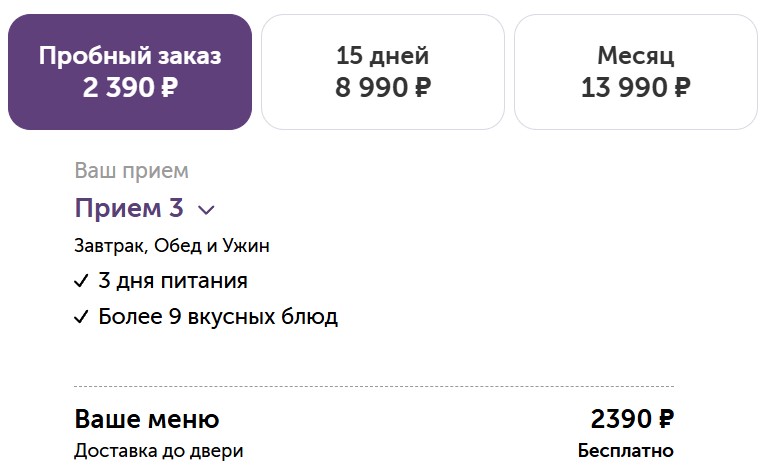The image size is (765, 472).
Task: Click the dashed divider above Ваше меню
Action: click(x=374, y=386)
